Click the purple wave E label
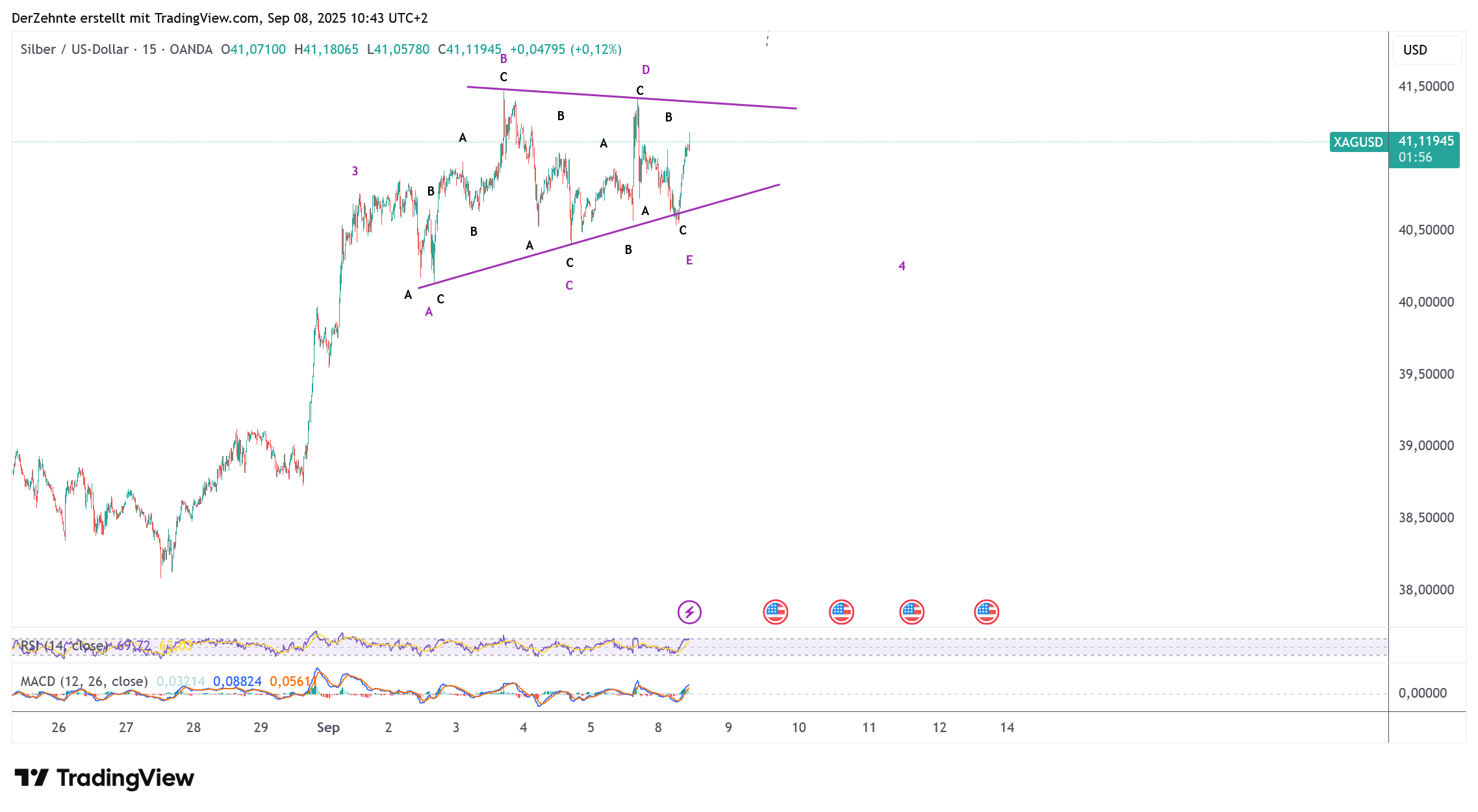This screenshot has width=1478, height=812. [x=689, y=260]
